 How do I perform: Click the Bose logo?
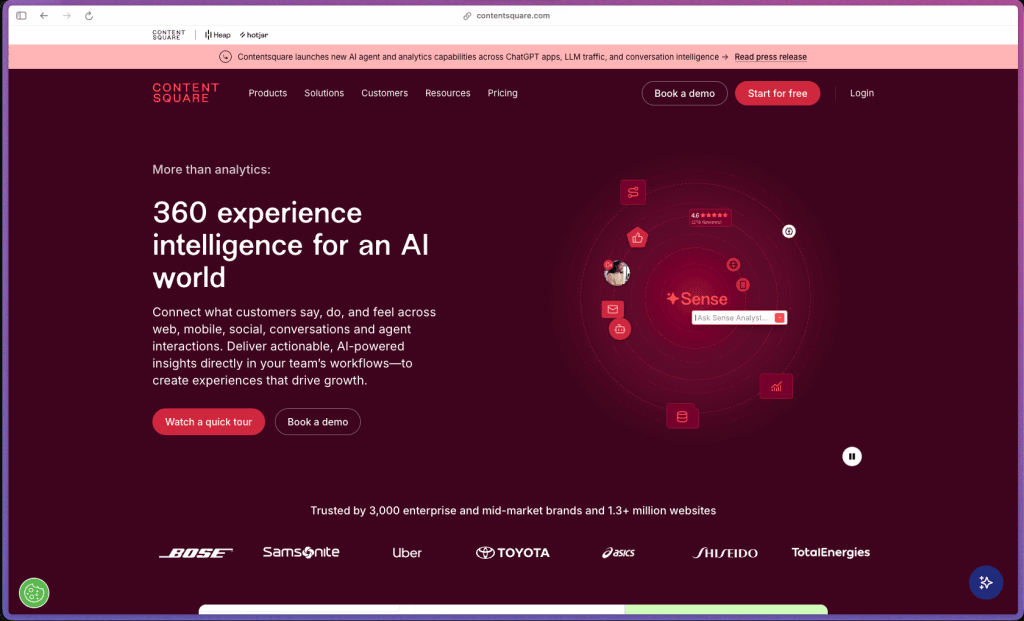click(x=196, y=553)
